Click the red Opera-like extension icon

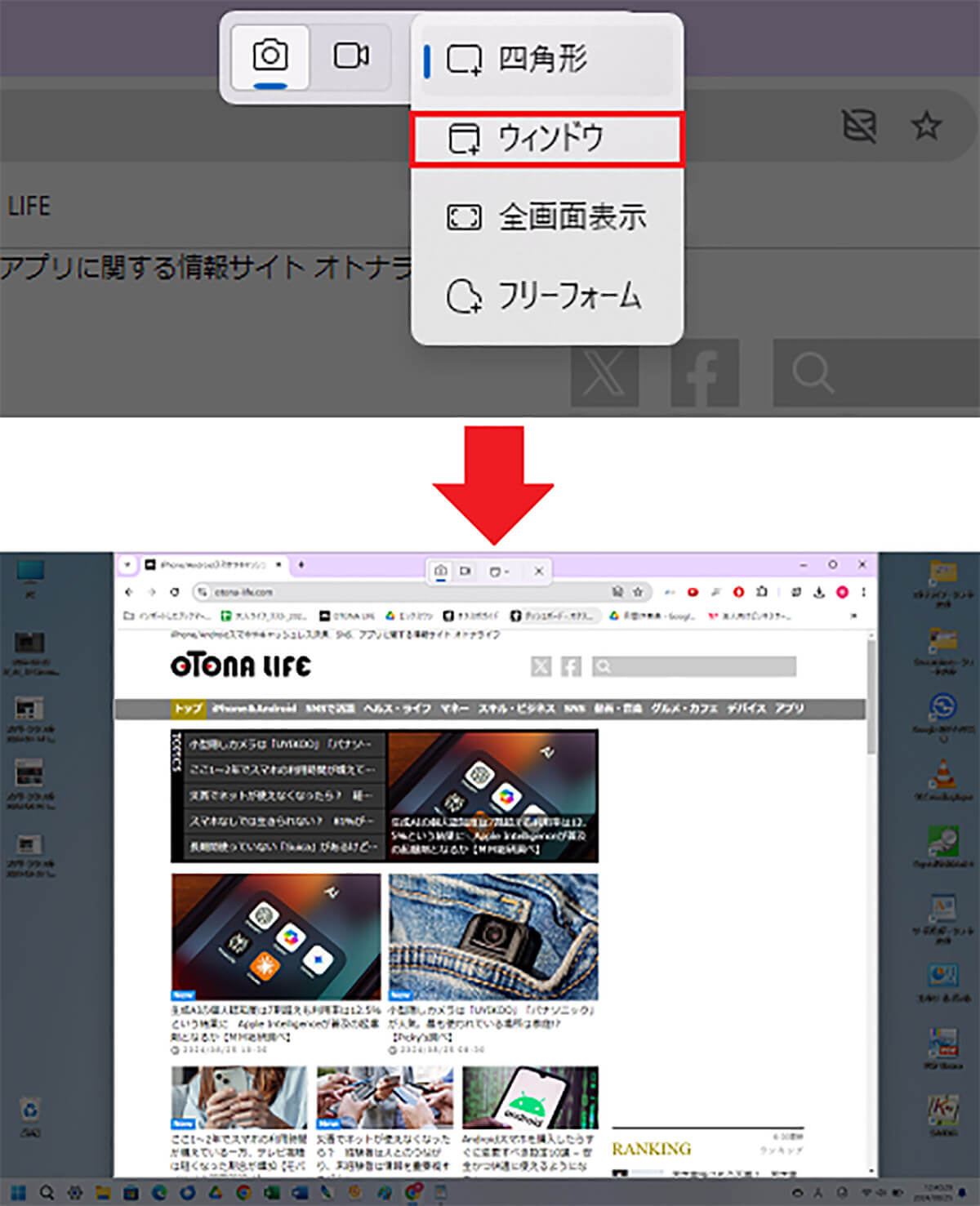tap(738, 592)
